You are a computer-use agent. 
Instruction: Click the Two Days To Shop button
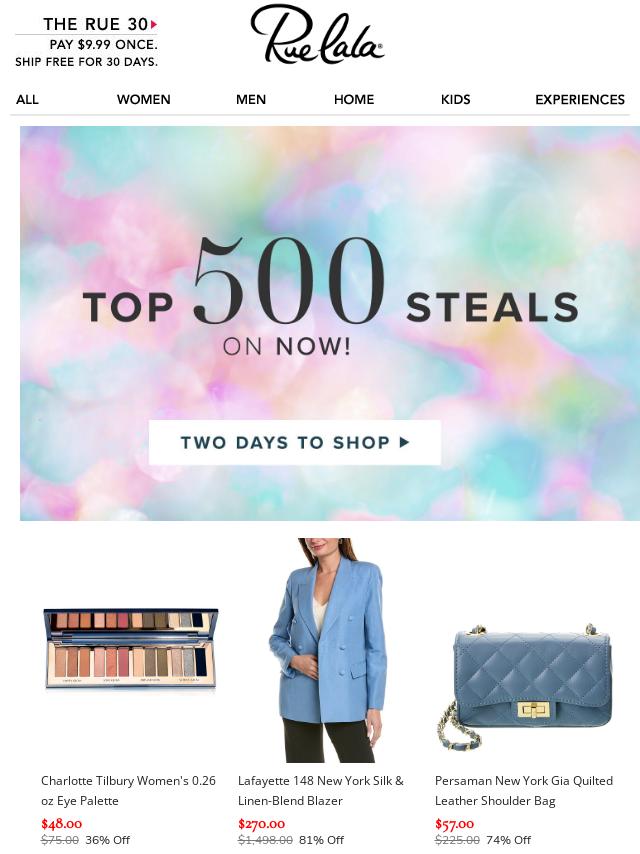coord(295,442)
